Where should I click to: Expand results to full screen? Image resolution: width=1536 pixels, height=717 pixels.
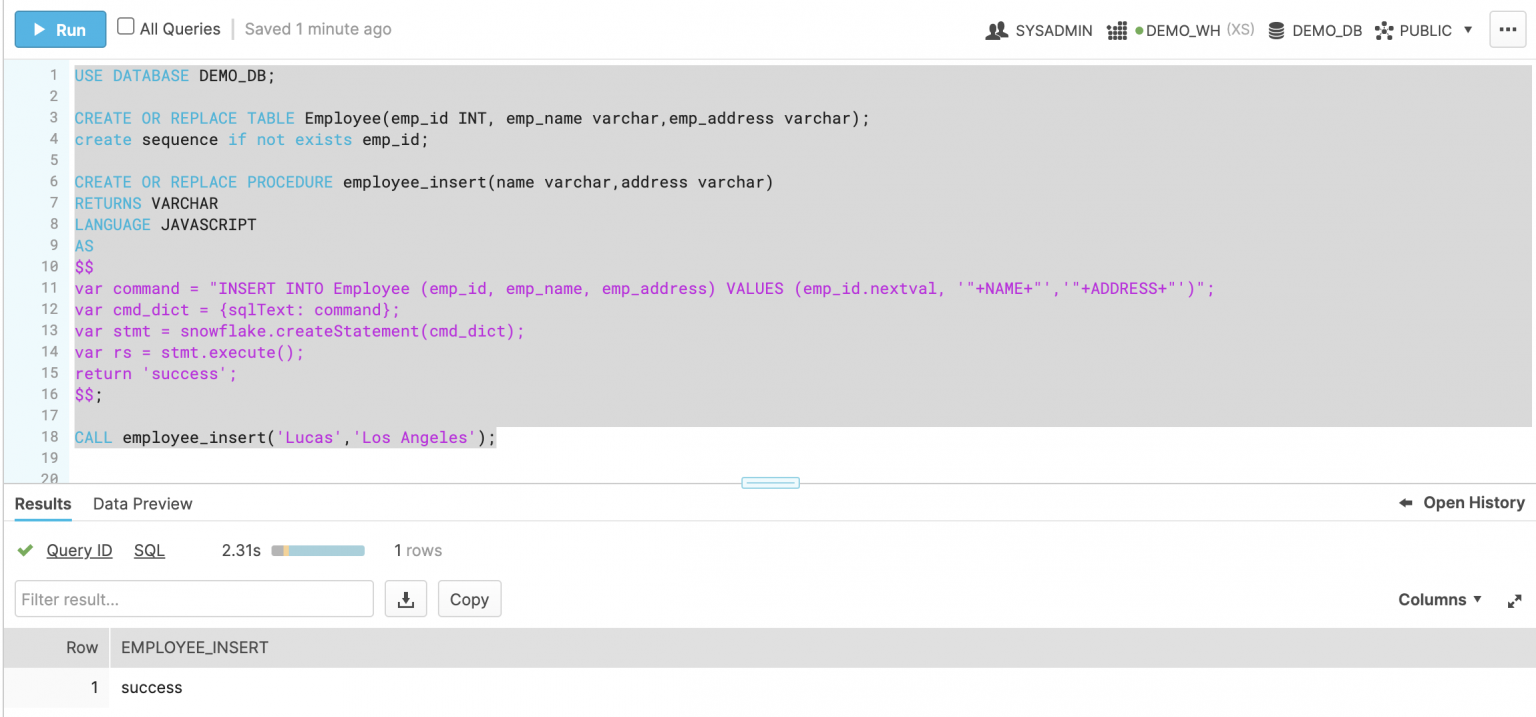[1514, 600]
